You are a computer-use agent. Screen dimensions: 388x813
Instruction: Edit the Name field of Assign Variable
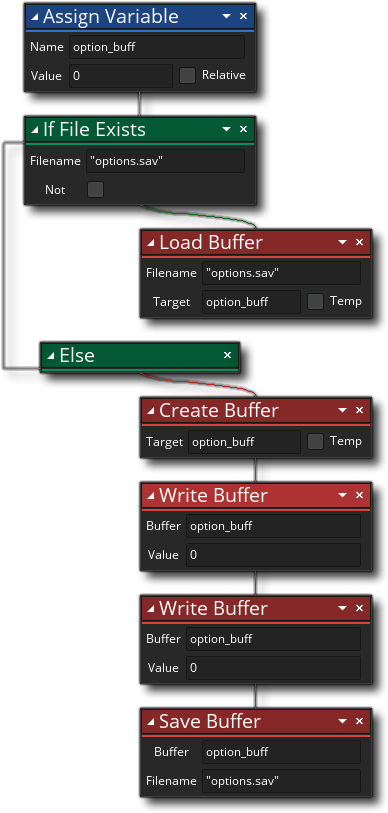coord(157,47)
